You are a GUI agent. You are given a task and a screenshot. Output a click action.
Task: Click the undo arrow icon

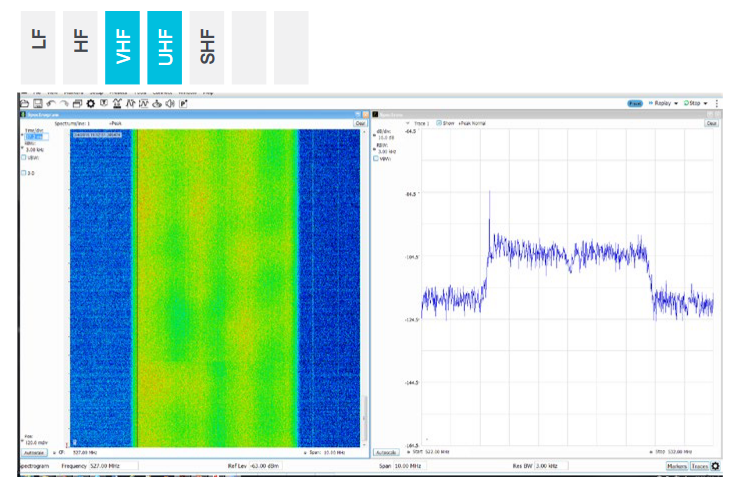(x=51, y=103)
